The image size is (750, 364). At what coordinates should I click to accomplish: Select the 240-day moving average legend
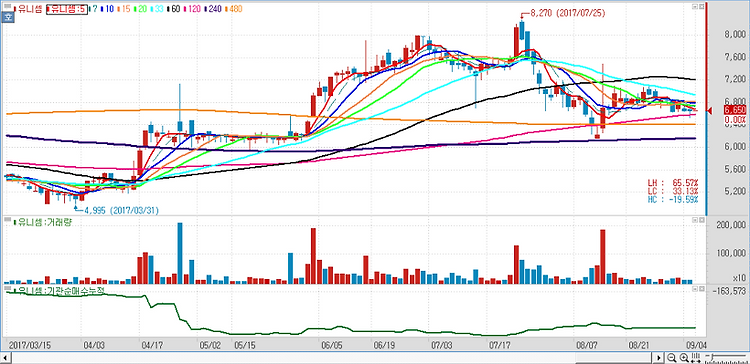coord(213,9)
